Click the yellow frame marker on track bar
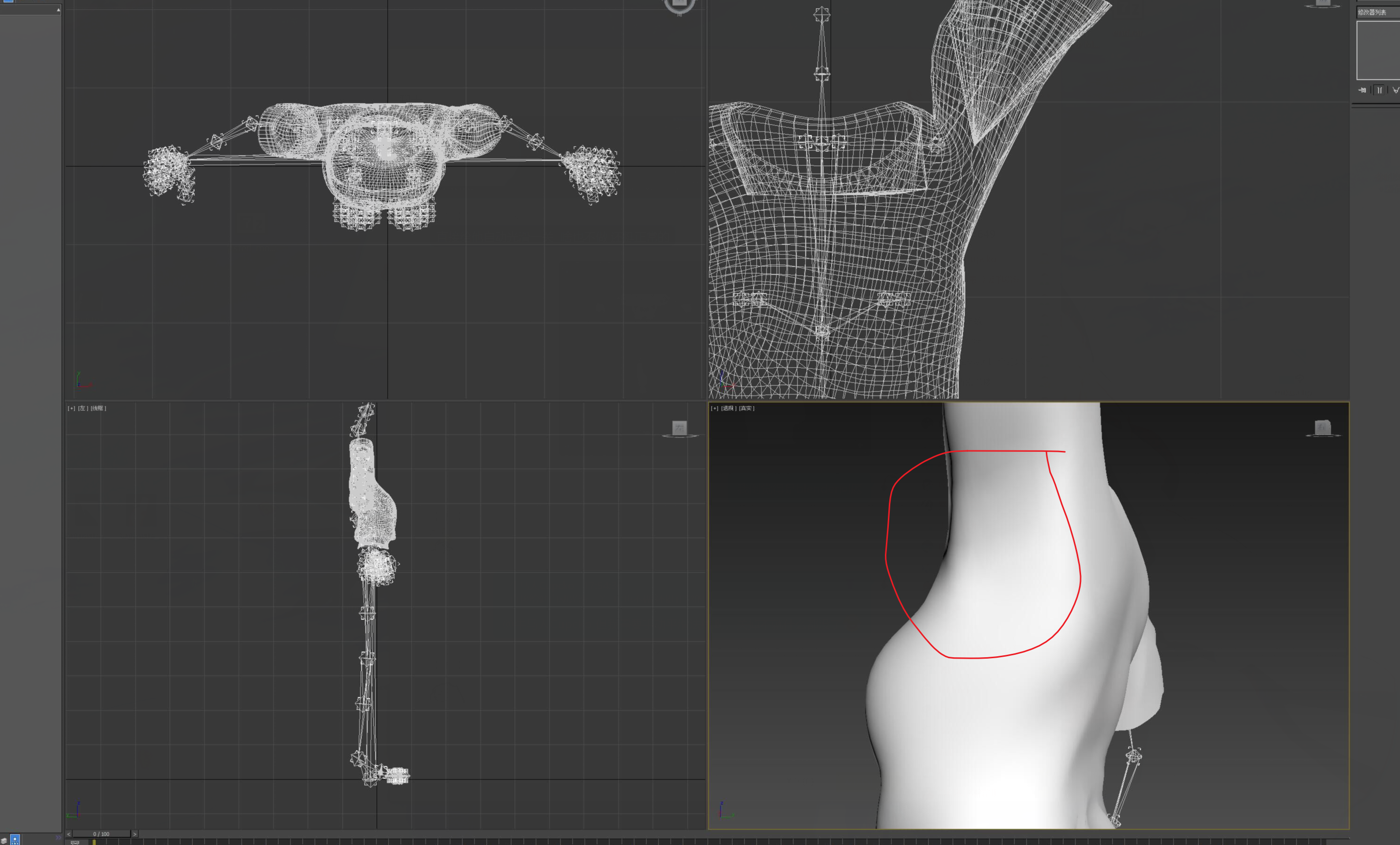This screenshot has height=845, width=1400. [x=94, y=842]
